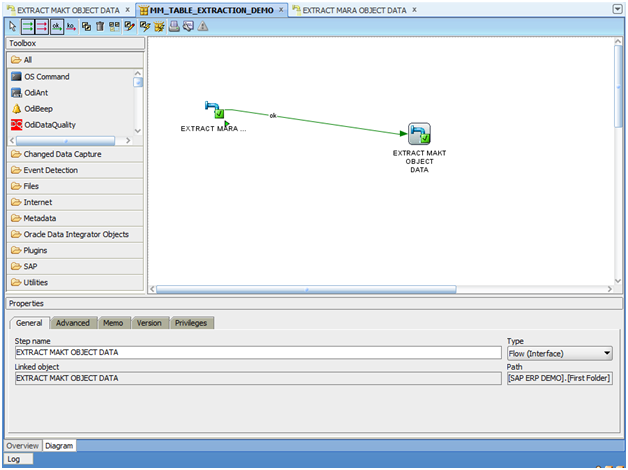
Task: Click the reorganize diagram layout icon
Action: click(x=114, y=27)
